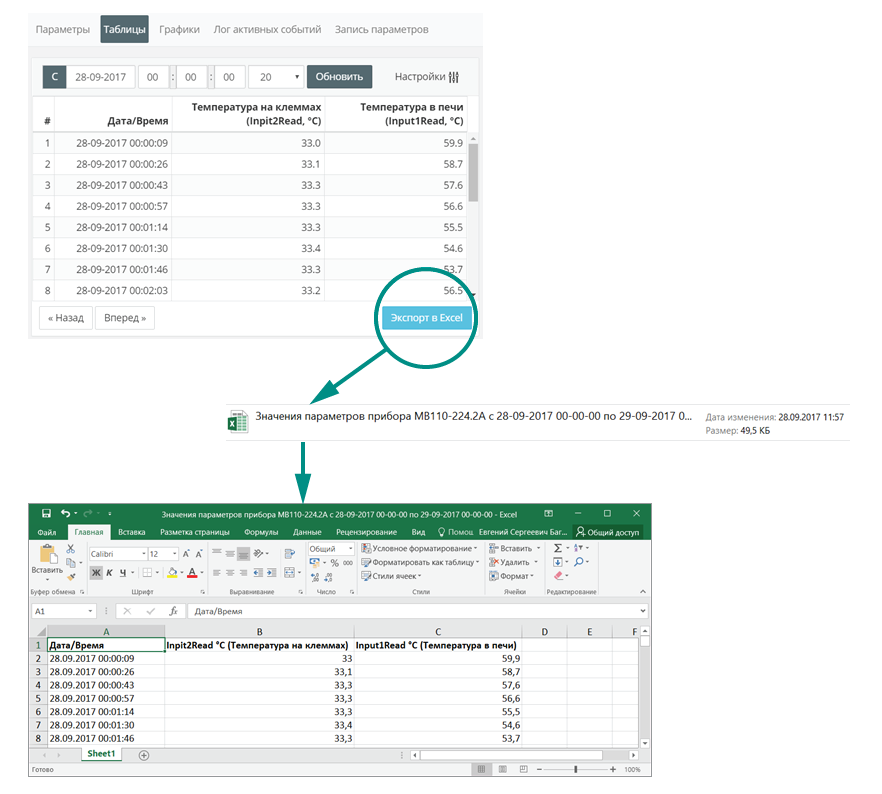Open Условное форматирование dropdown
The height and width of the screenshot is (794, 882).
click(x=418, y=548)
